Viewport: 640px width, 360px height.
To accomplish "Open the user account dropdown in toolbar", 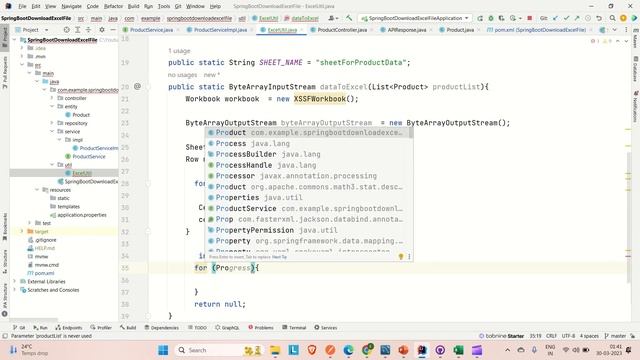I will (334, 18).
